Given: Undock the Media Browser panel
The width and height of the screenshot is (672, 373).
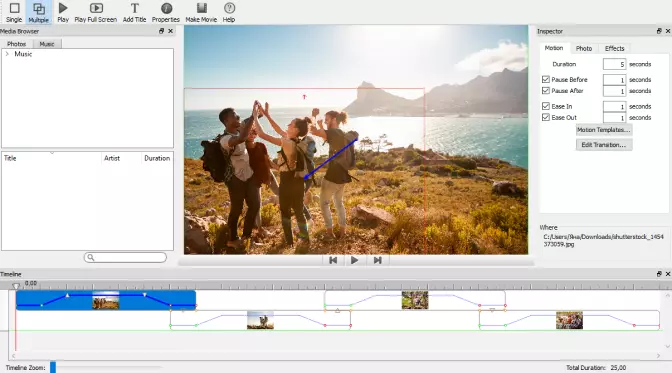Looking at the screenshot, I should [162, 31].
